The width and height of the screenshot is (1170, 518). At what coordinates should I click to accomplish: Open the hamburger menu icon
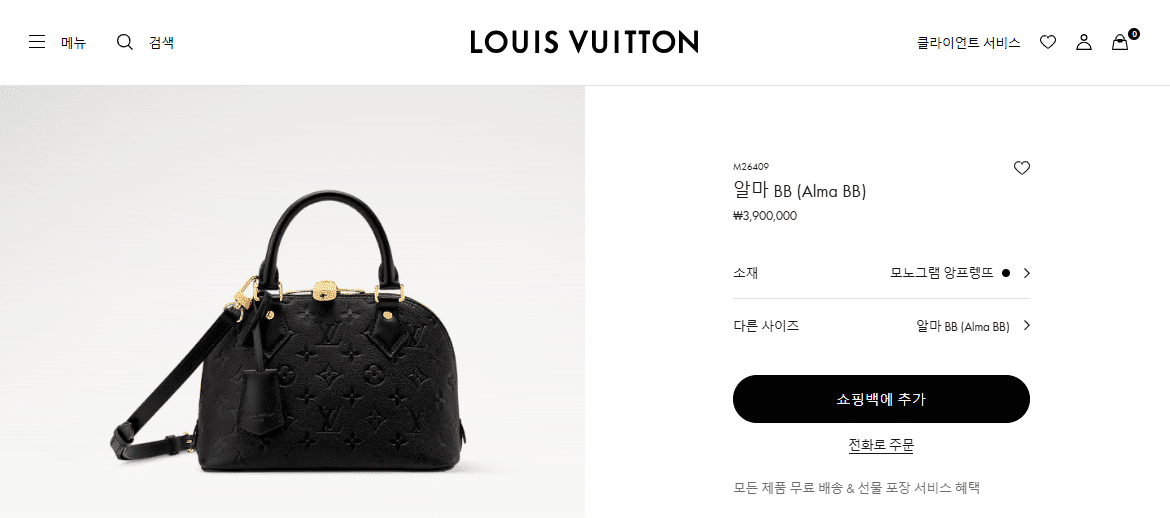37,42
